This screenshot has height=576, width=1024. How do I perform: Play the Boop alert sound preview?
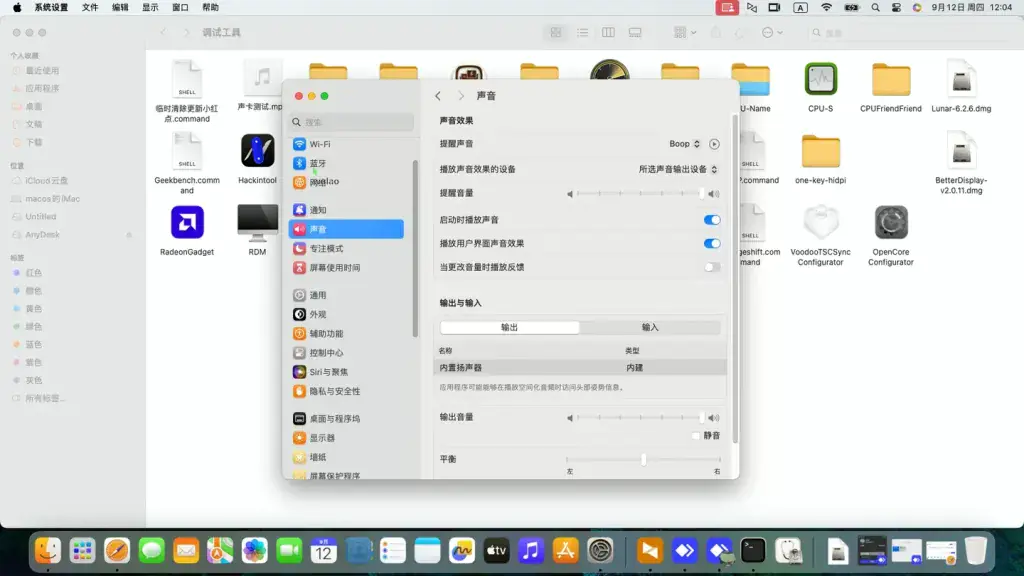pyautogui.click(x=714, y=144)
